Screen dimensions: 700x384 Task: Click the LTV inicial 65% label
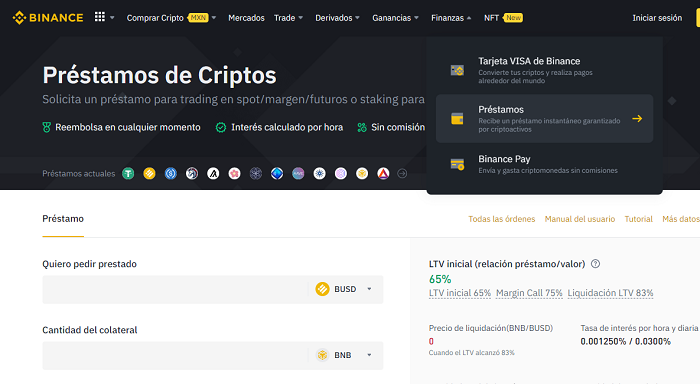click(x=460, y=293)
